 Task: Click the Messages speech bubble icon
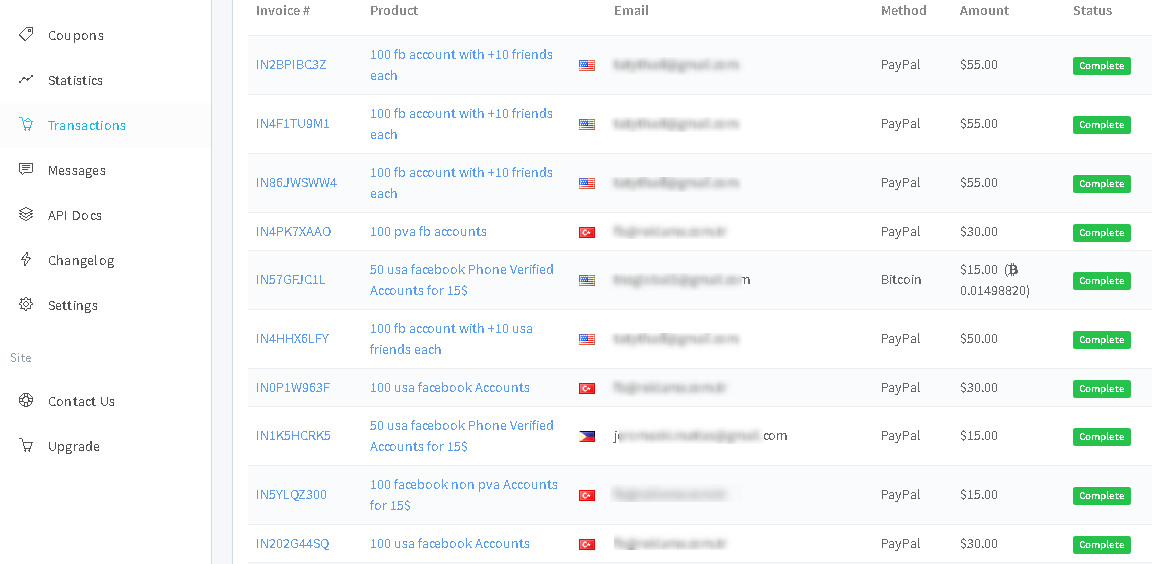(x=26, y=170)
